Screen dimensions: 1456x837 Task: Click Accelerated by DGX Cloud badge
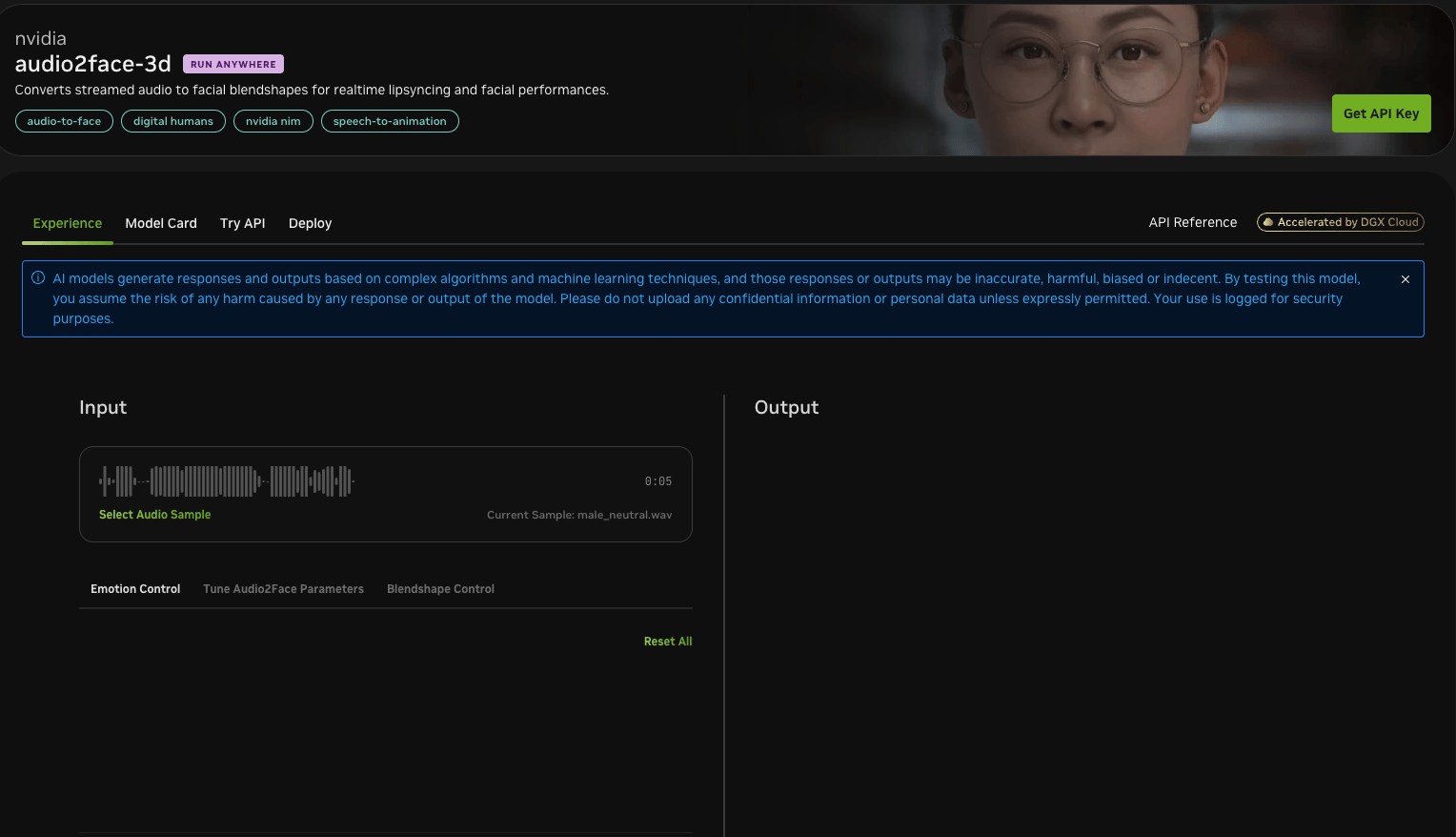[1340, 222]
